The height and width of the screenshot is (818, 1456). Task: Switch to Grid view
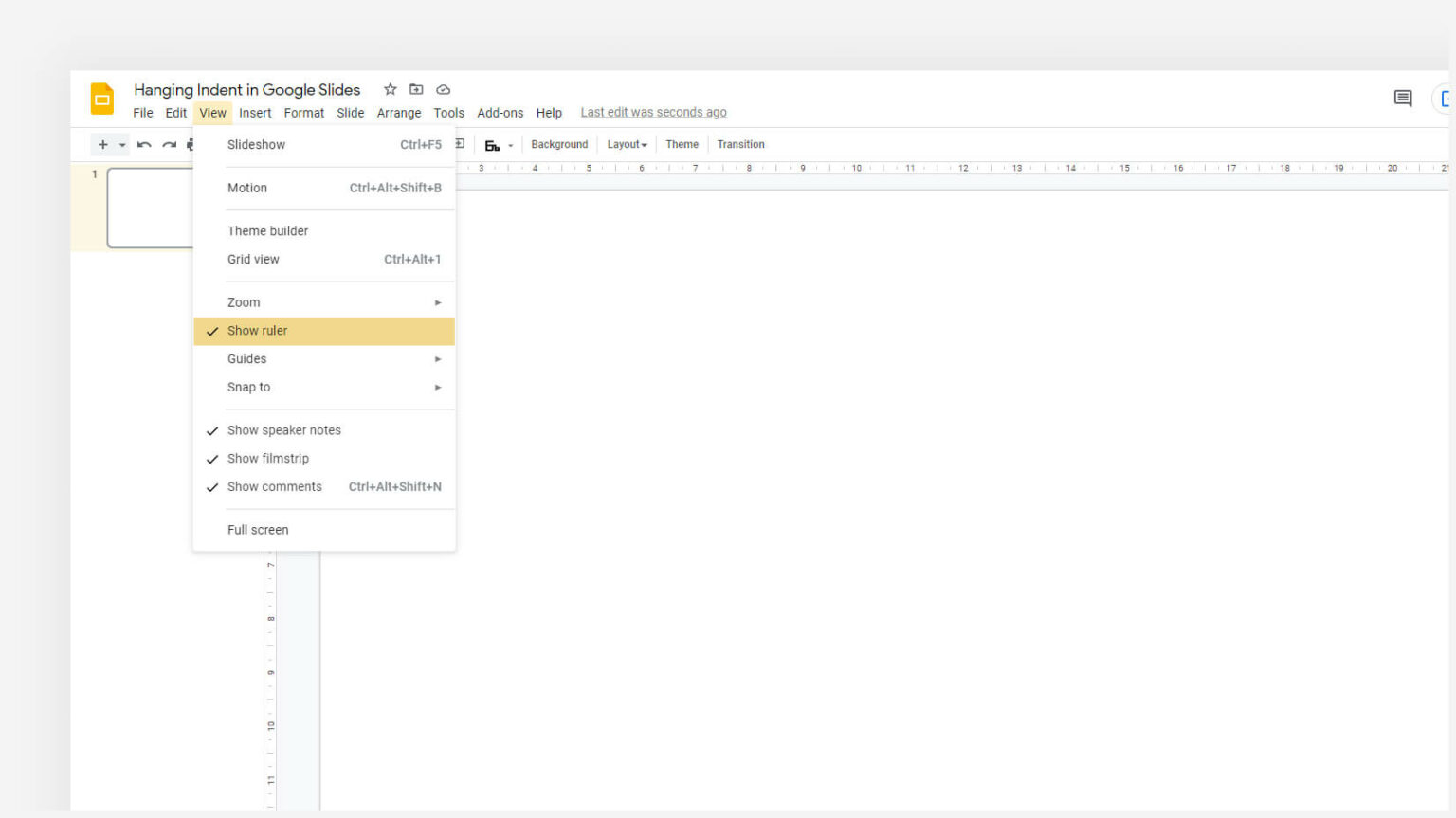(x=324, y=260)
